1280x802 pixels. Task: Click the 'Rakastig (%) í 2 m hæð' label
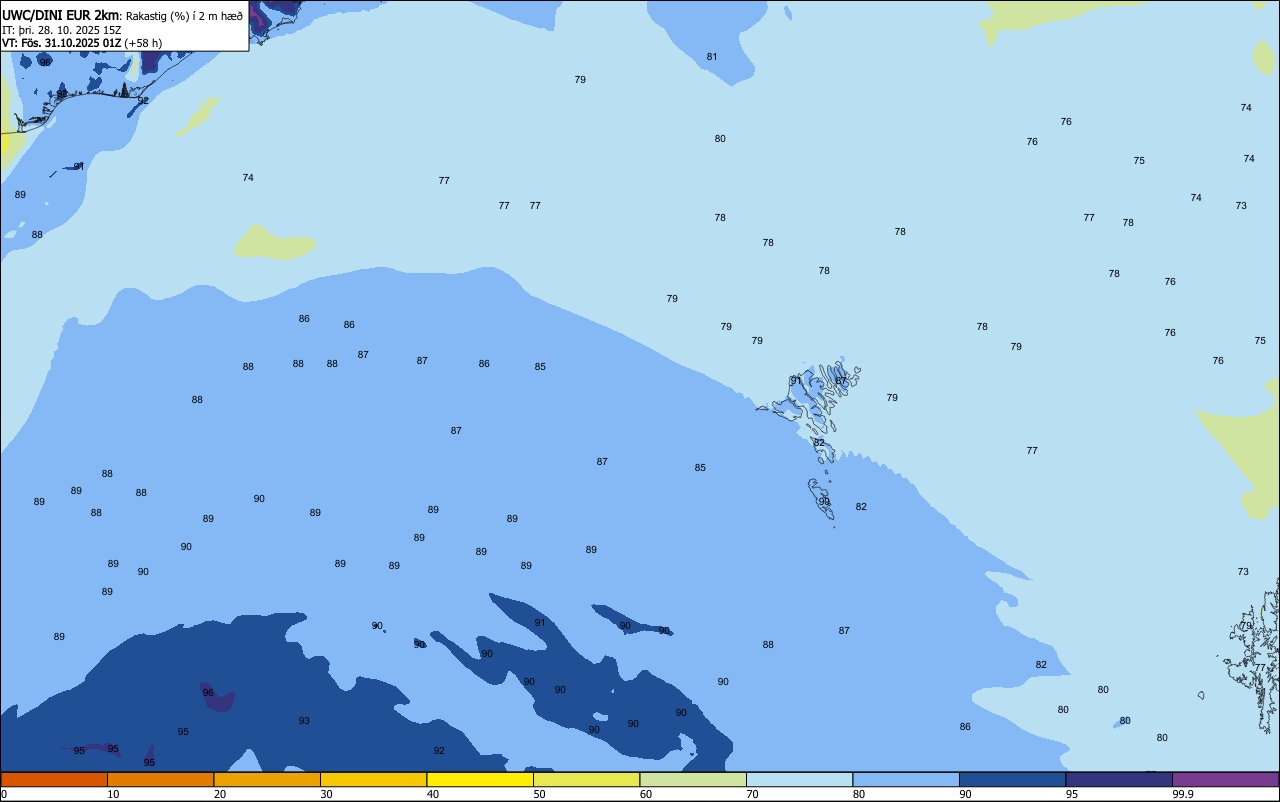click(184, 16)
